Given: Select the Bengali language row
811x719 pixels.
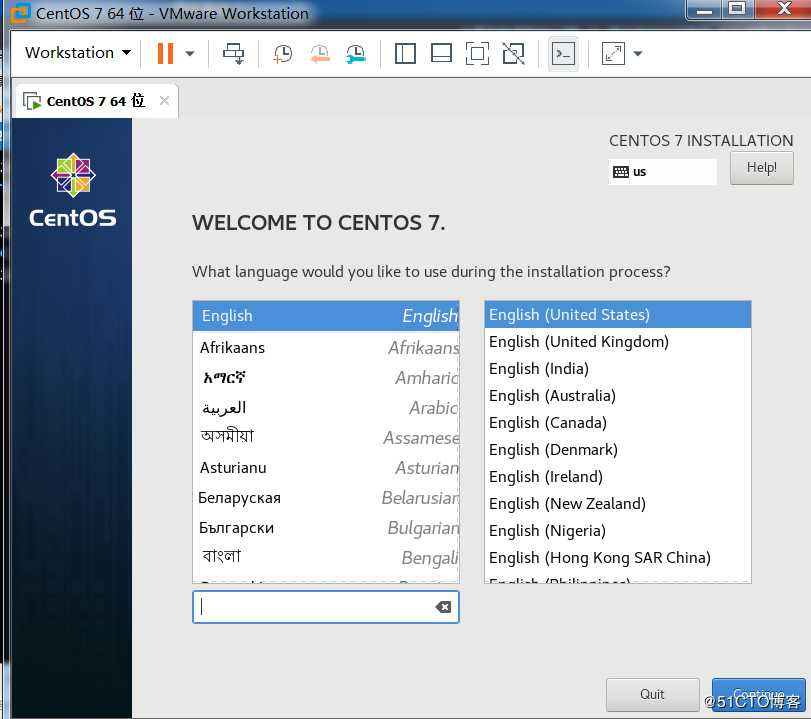Looking at the screenshot, I should point(326,557).
